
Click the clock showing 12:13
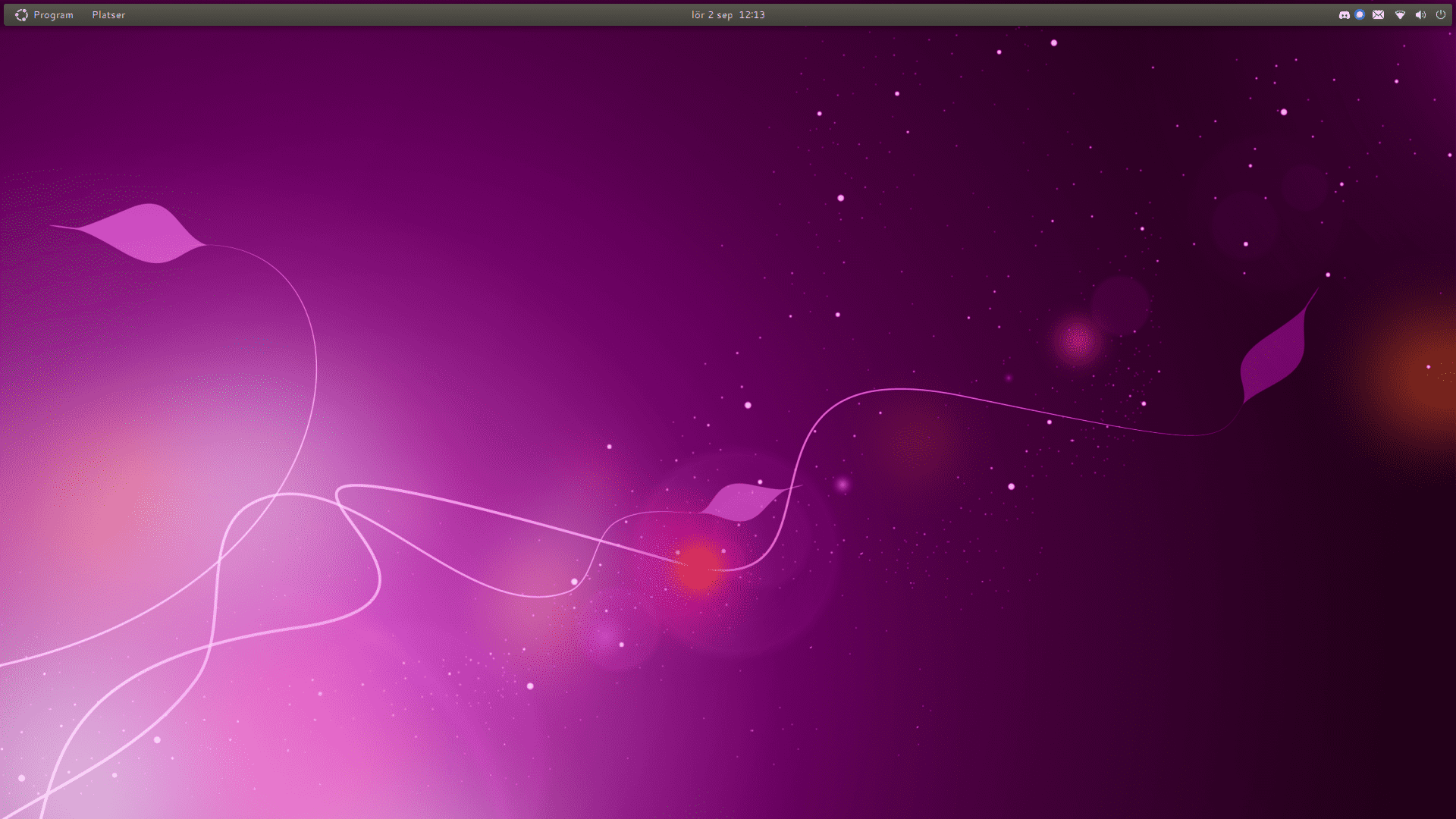tap(752, 15)
